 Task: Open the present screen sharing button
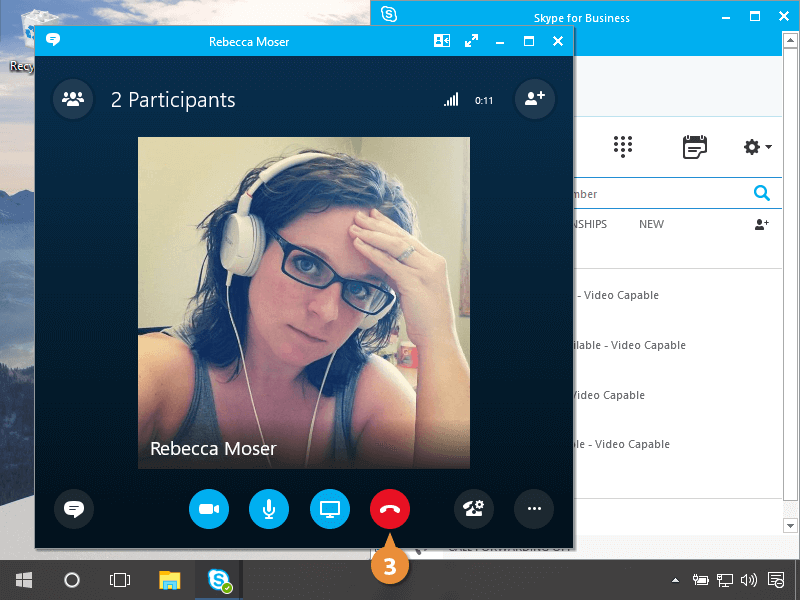[x=329, y=509]
